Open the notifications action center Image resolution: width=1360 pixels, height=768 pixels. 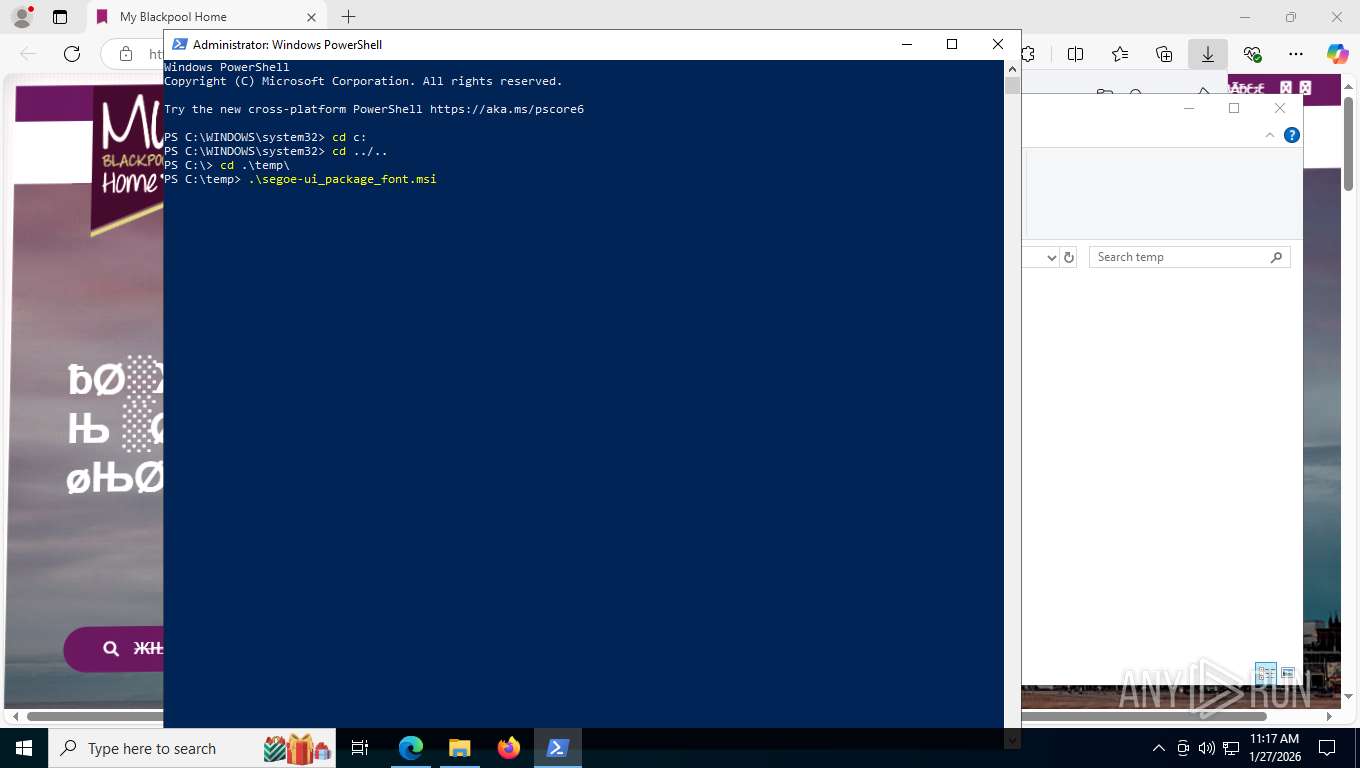pyautogui.click(x=1327, y=748)
